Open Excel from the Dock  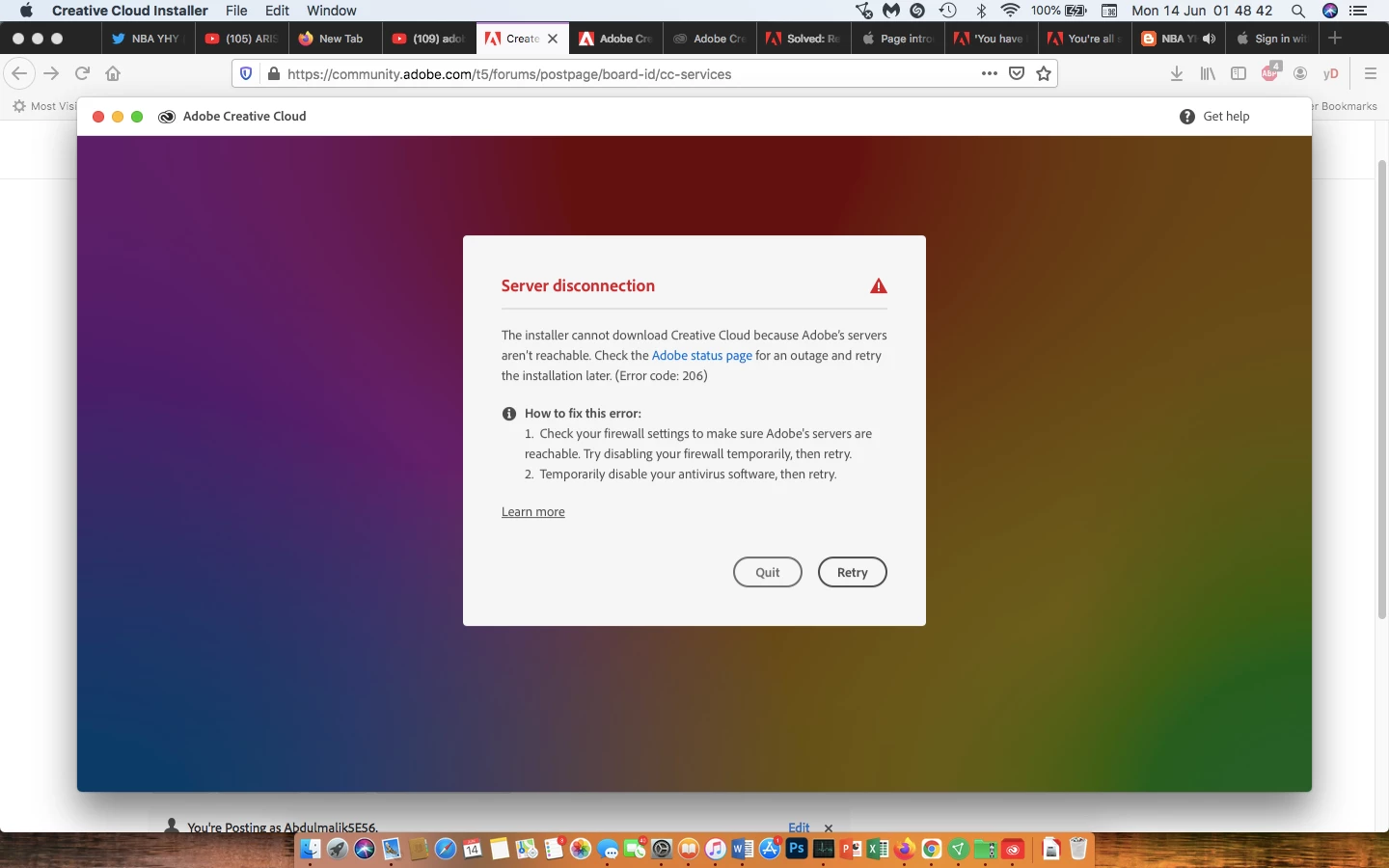point(878,849)
